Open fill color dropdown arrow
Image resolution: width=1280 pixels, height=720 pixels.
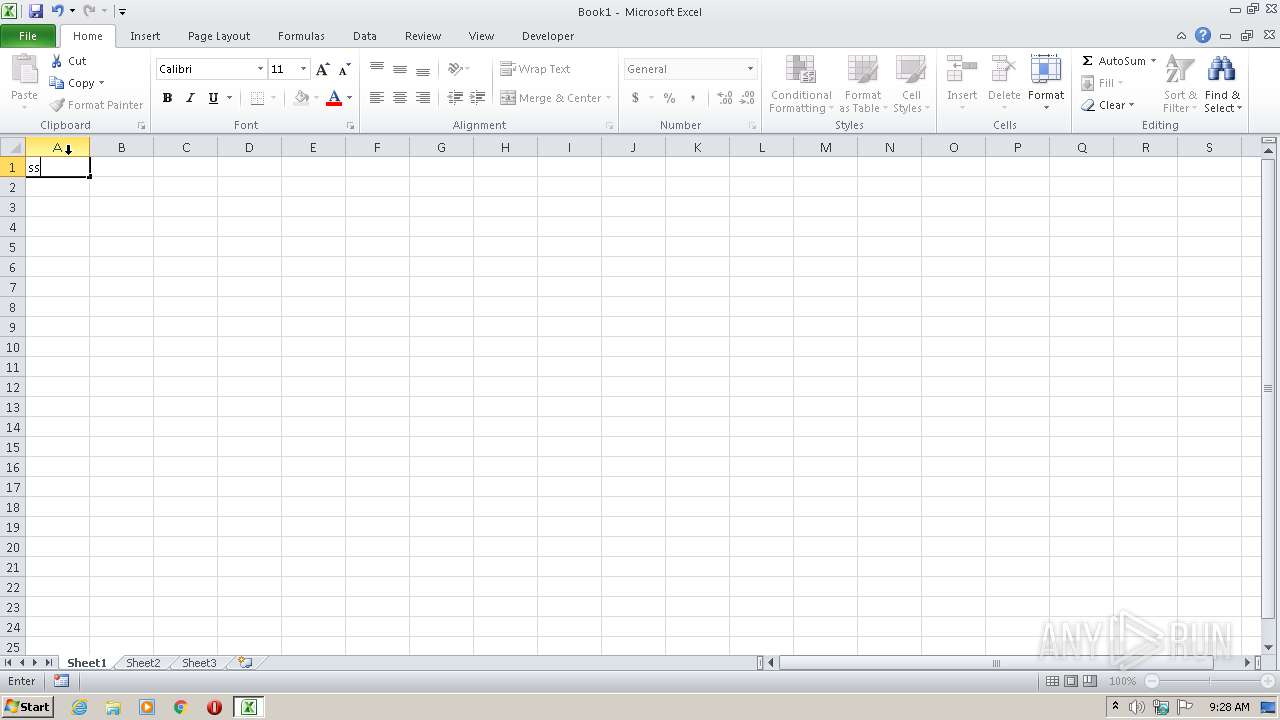click(316, 98)
